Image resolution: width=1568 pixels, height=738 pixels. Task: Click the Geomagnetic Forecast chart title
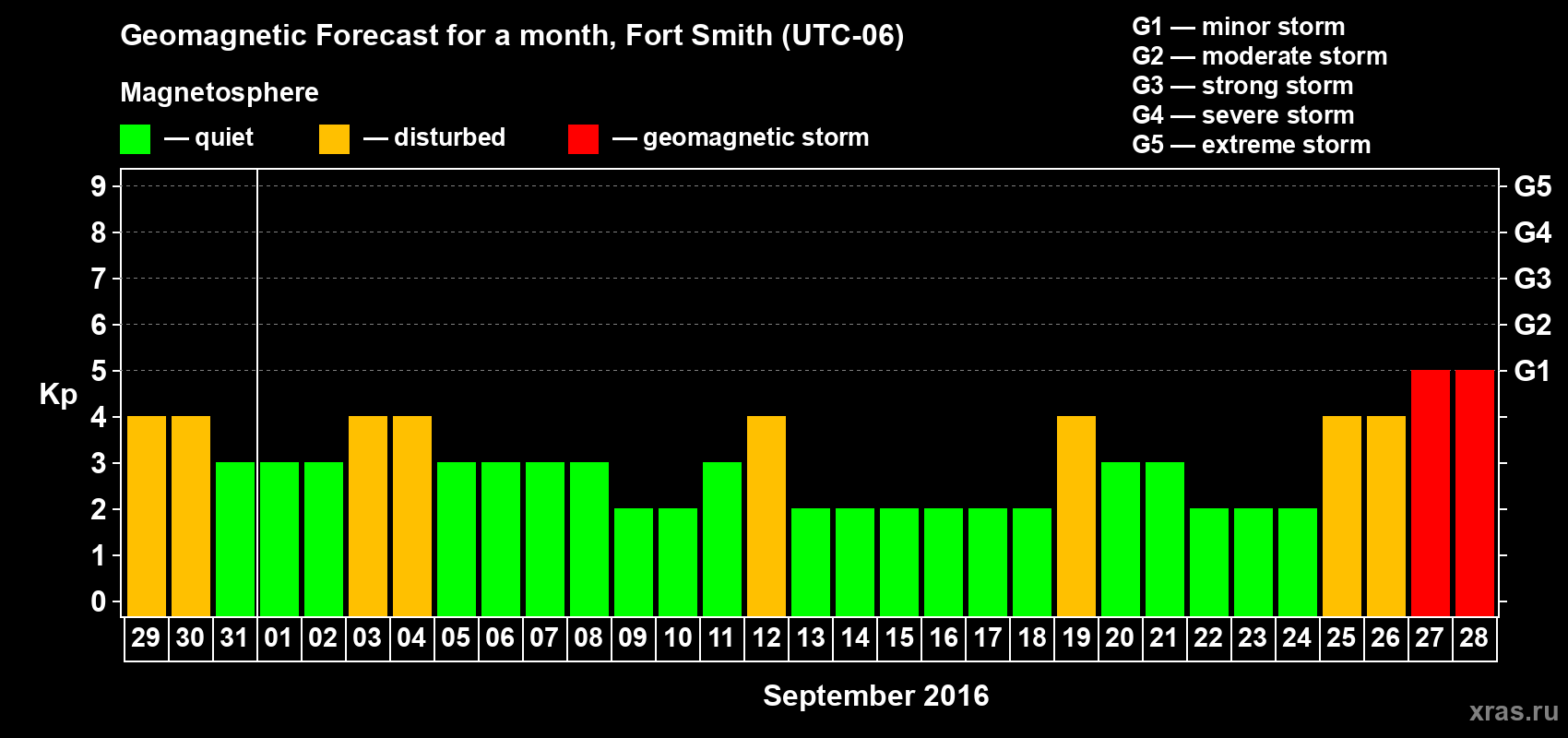pos(512,36)
